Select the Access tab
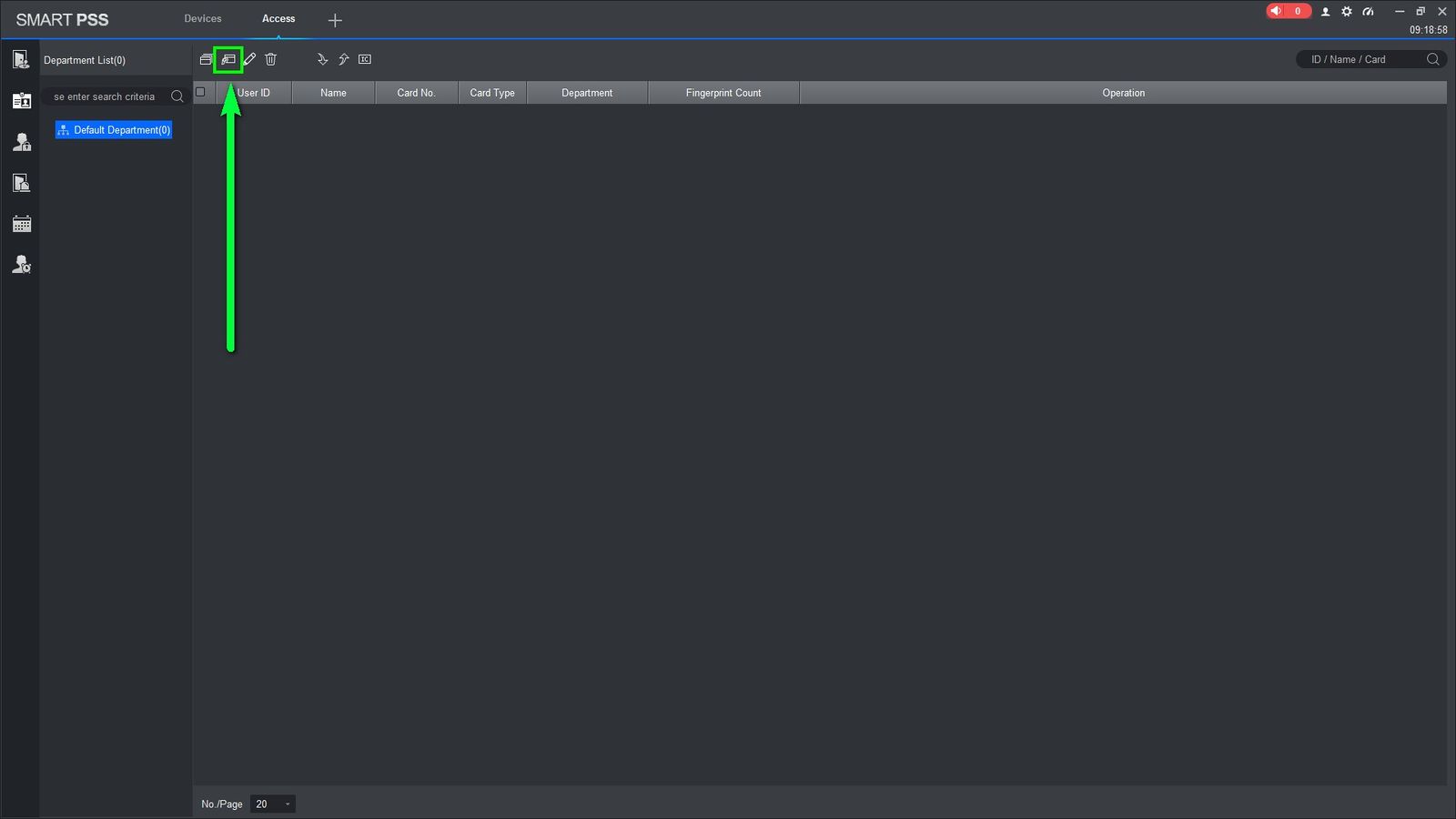Image resolution: width=1456 pixels, height=819 pixels. point(278,18)
